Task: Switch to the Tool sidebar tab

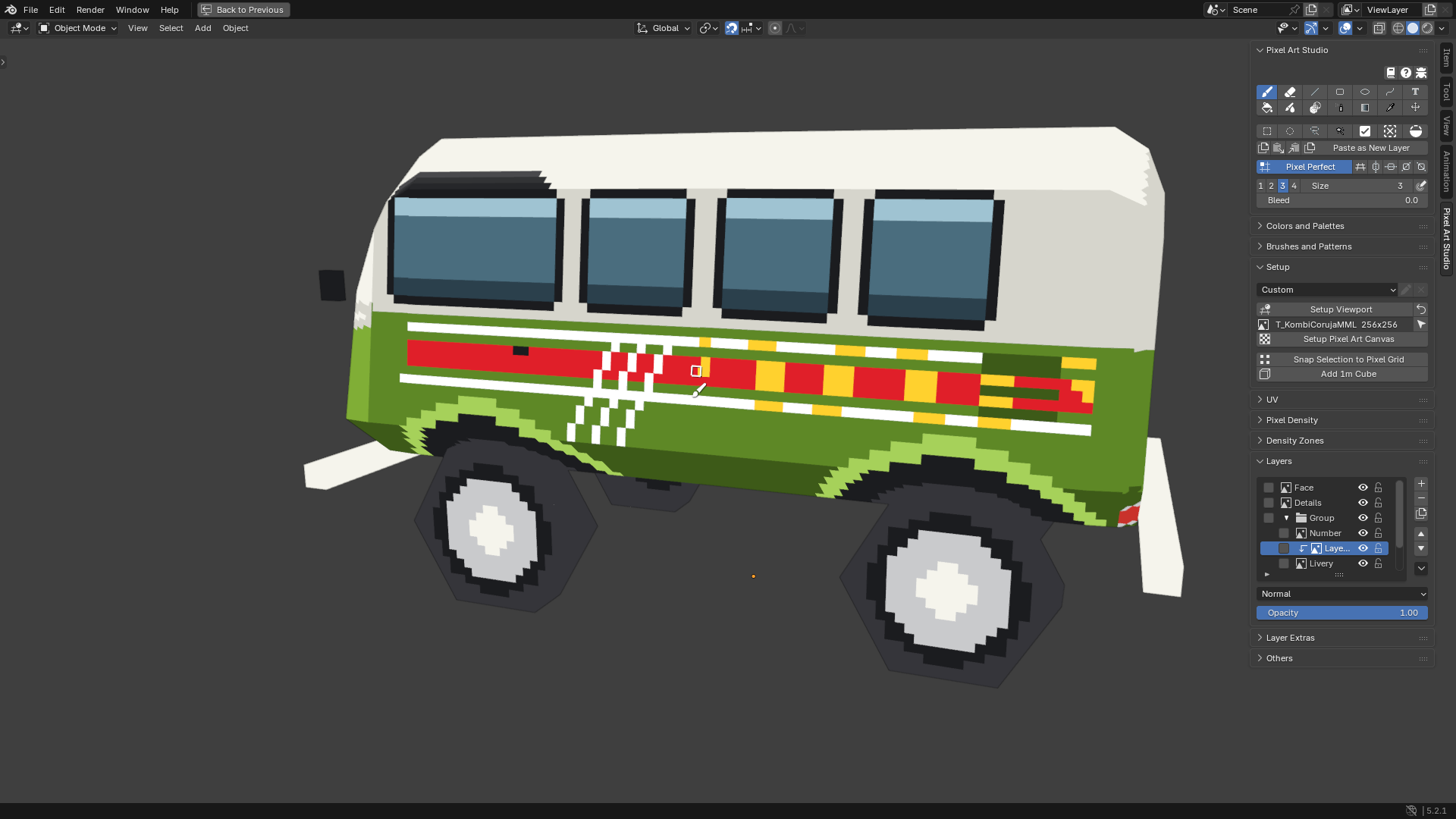Action: (x=1446, y=92)
